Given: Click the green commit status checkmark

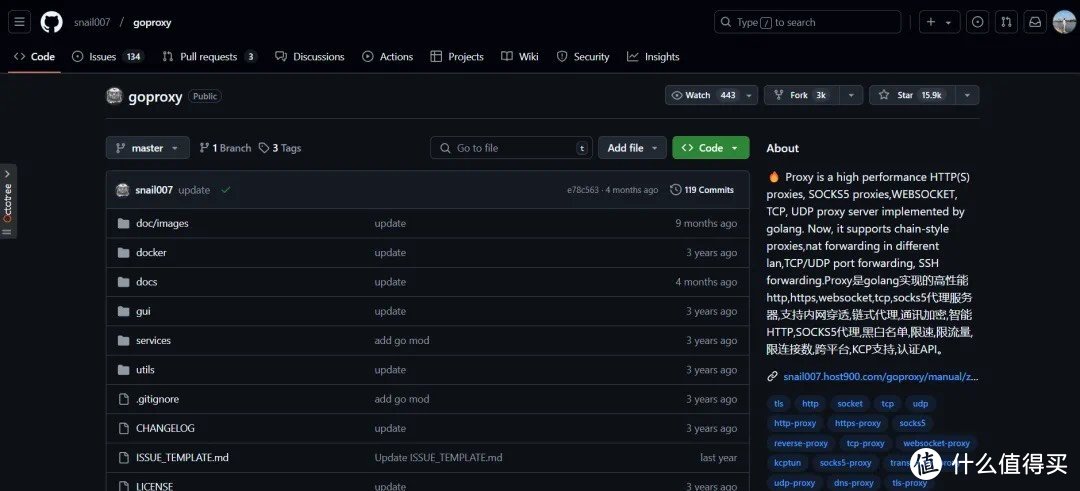Looking at the screenshot, I should [225, 190].
